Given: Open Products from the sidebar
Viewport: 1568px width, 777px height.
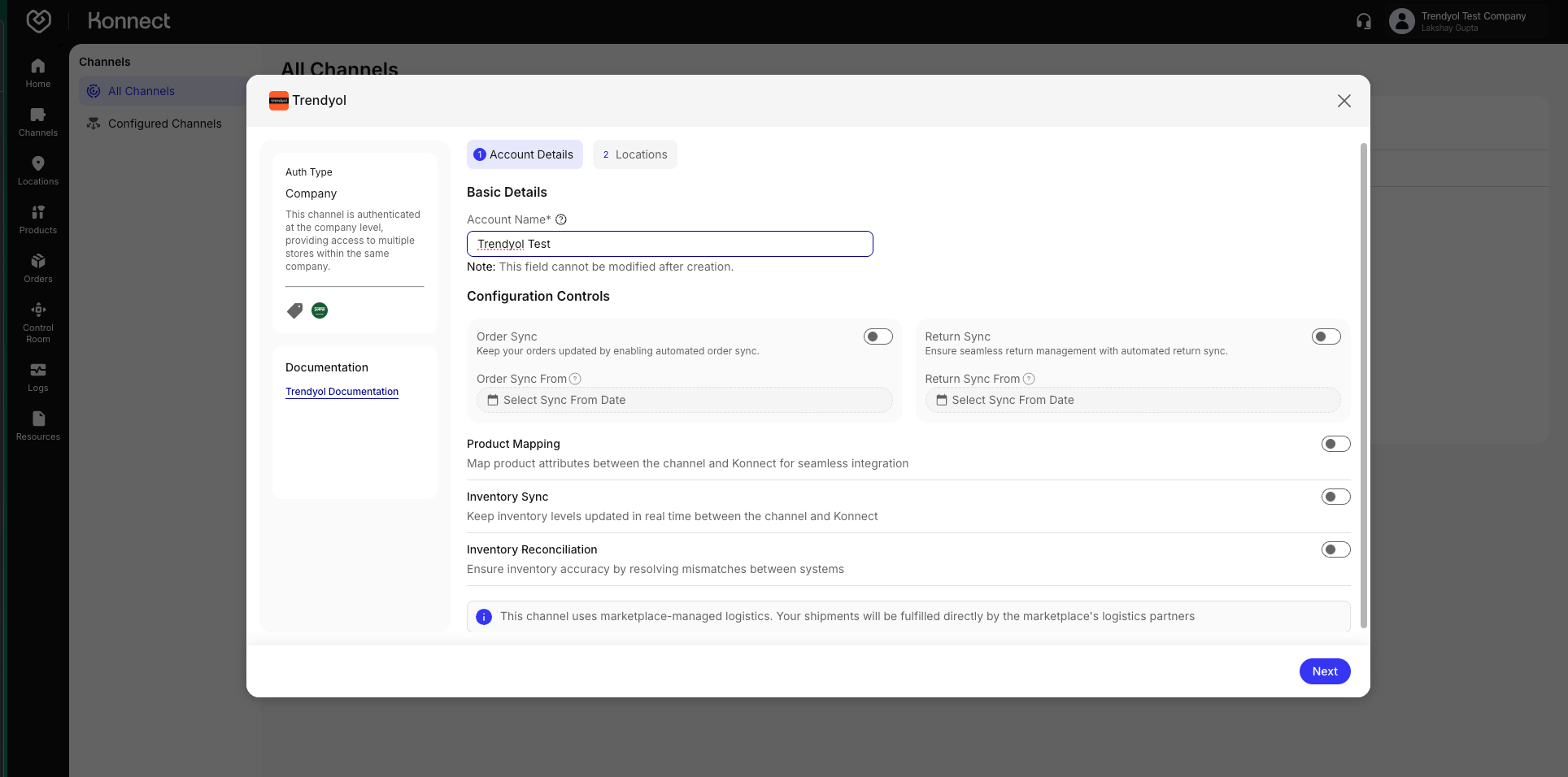Looking at the screenshot, I should 38,219.
